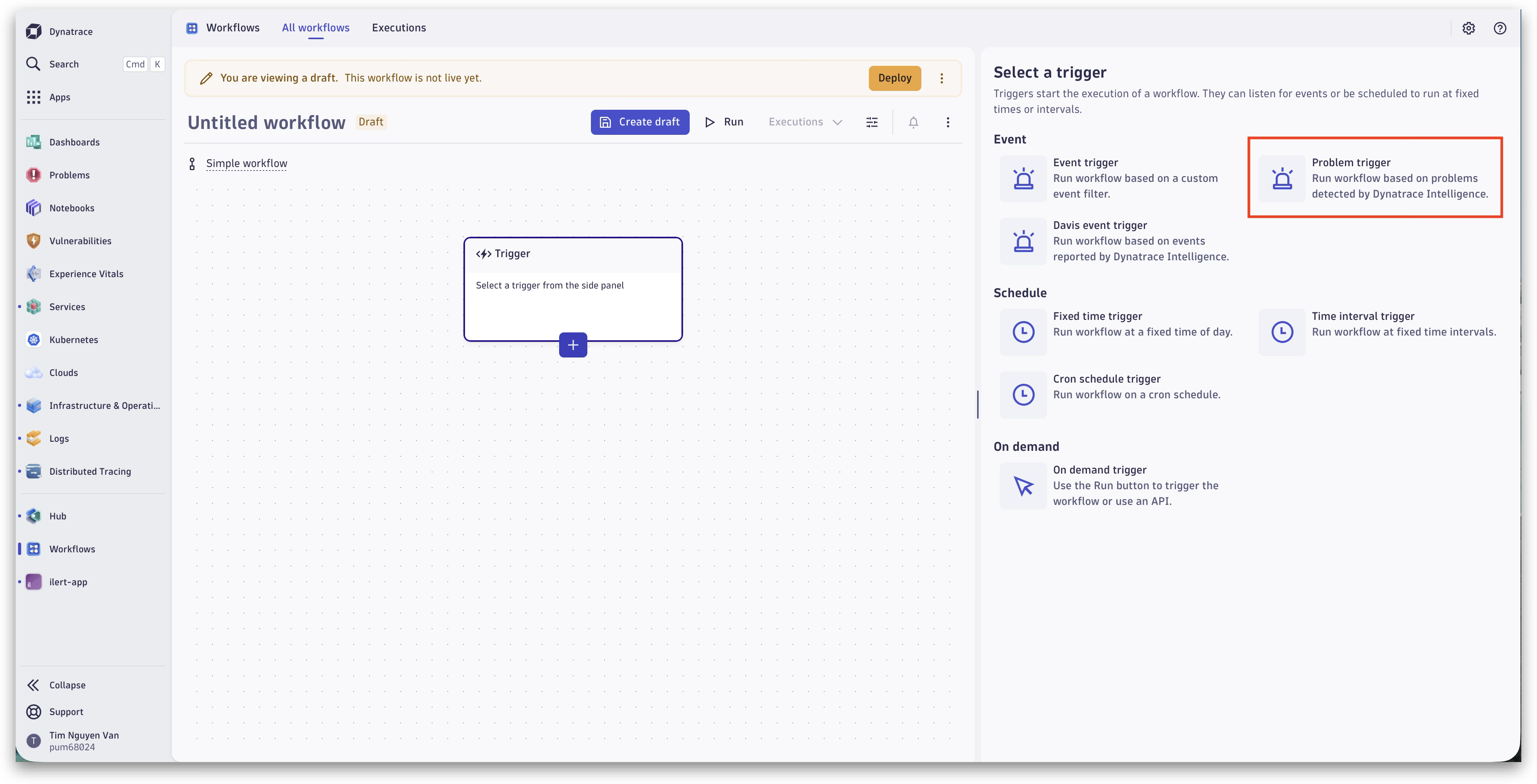Click the Deploy button
Viewport: 1537px width, 784px height.
(x=894, y=78)
